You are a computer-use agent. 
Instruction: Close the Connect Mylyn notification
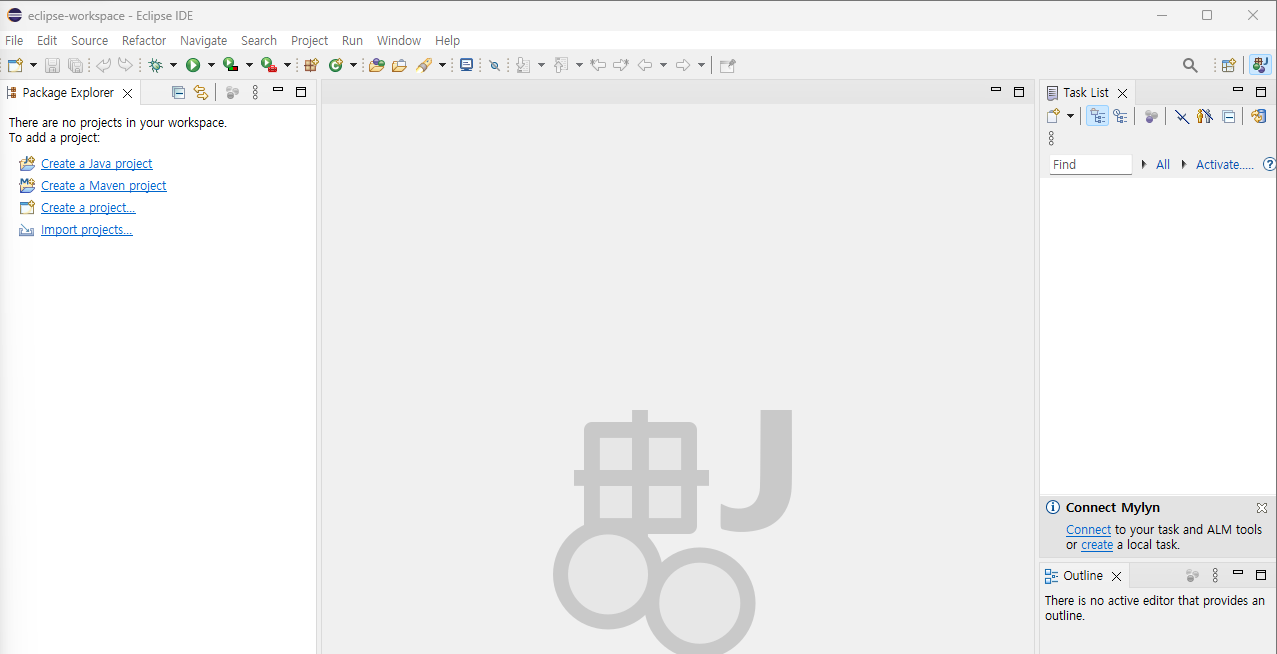(x=1262, y=508)
